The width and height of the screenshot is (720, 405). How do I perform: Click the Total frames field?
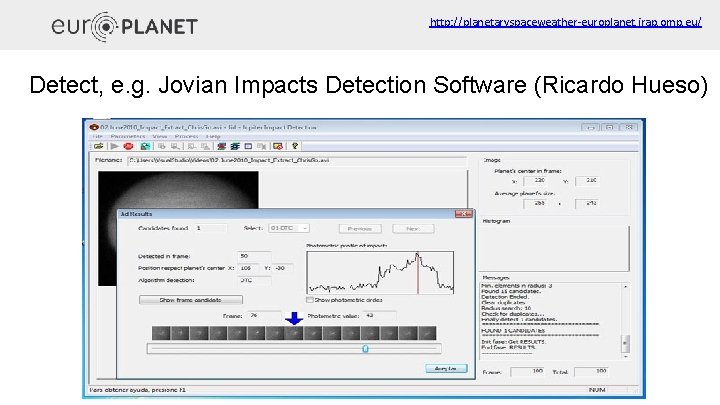(591, 371)
